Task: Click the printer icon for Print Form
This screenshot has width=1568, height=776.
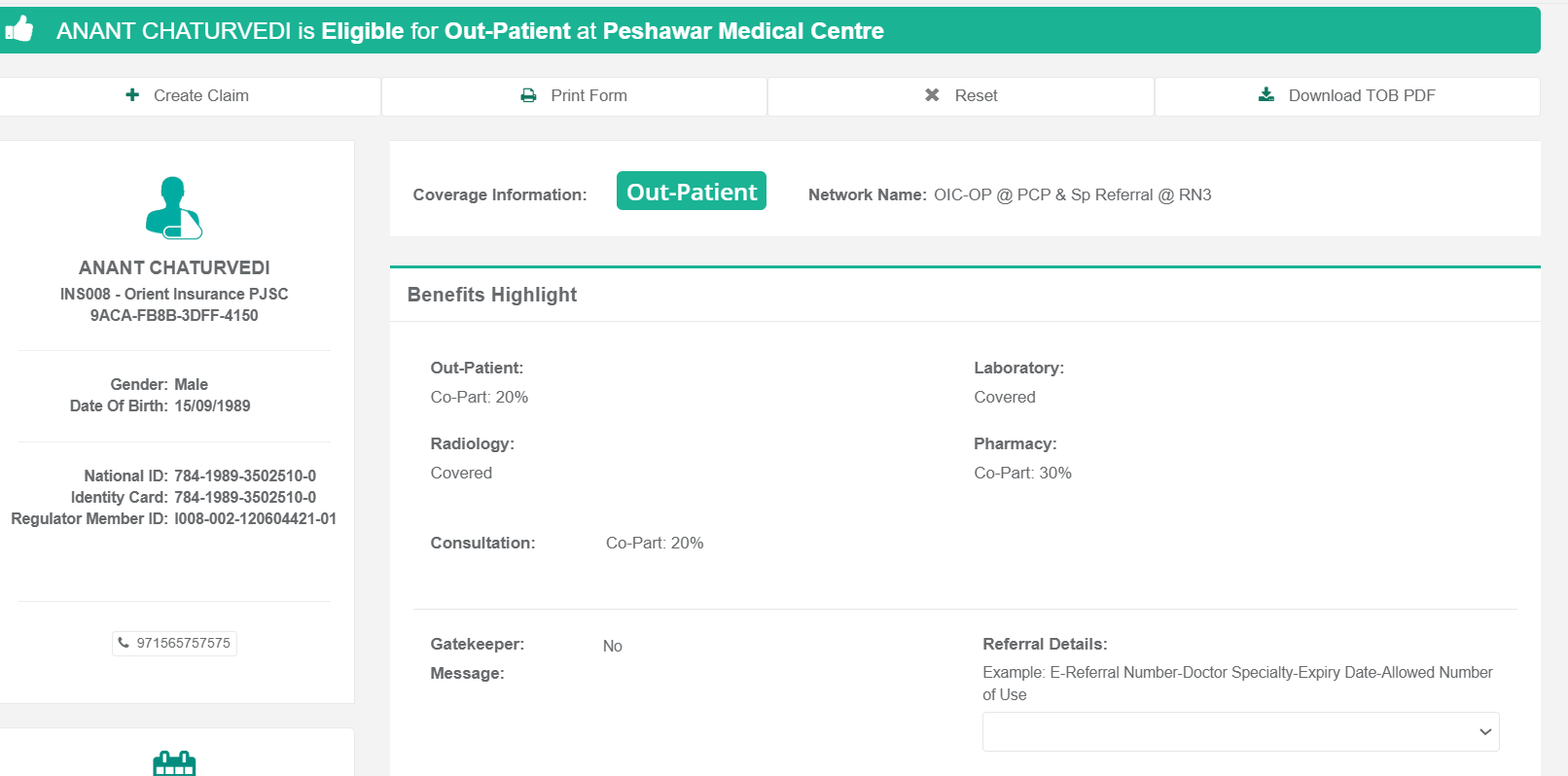Action: point(528,95)
